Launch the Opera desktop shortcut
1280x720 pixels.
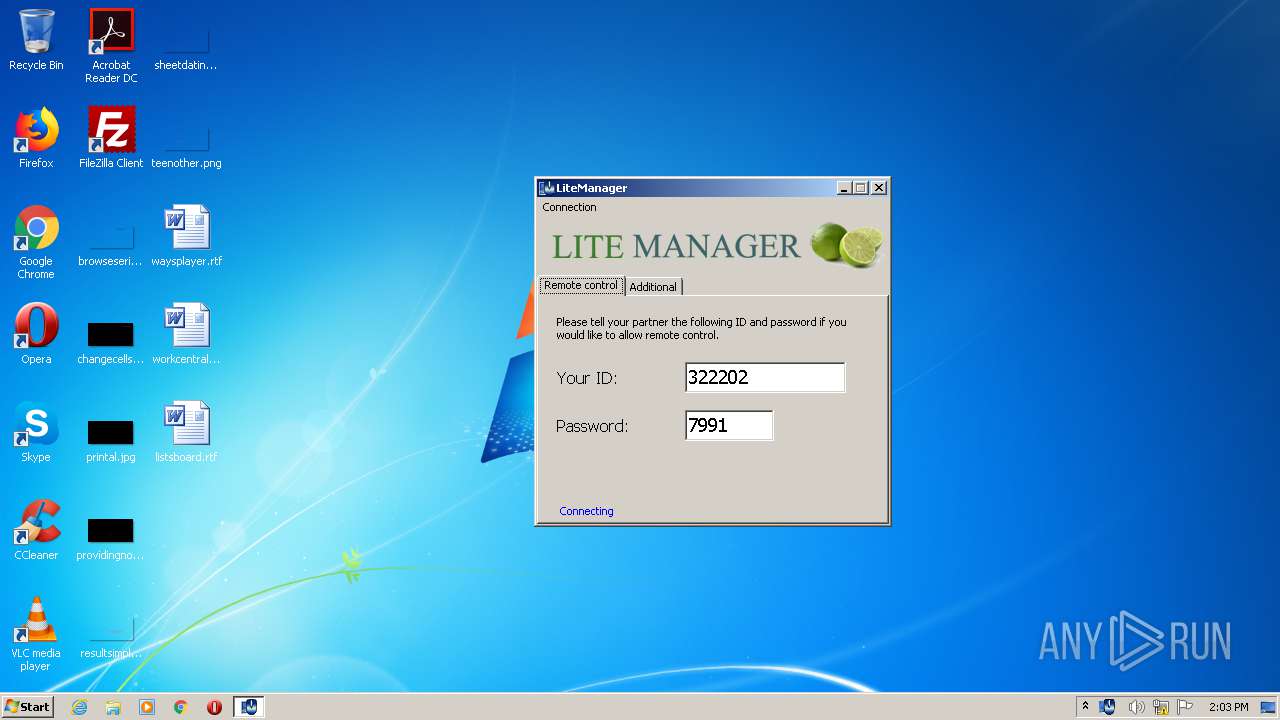[36, 334]
